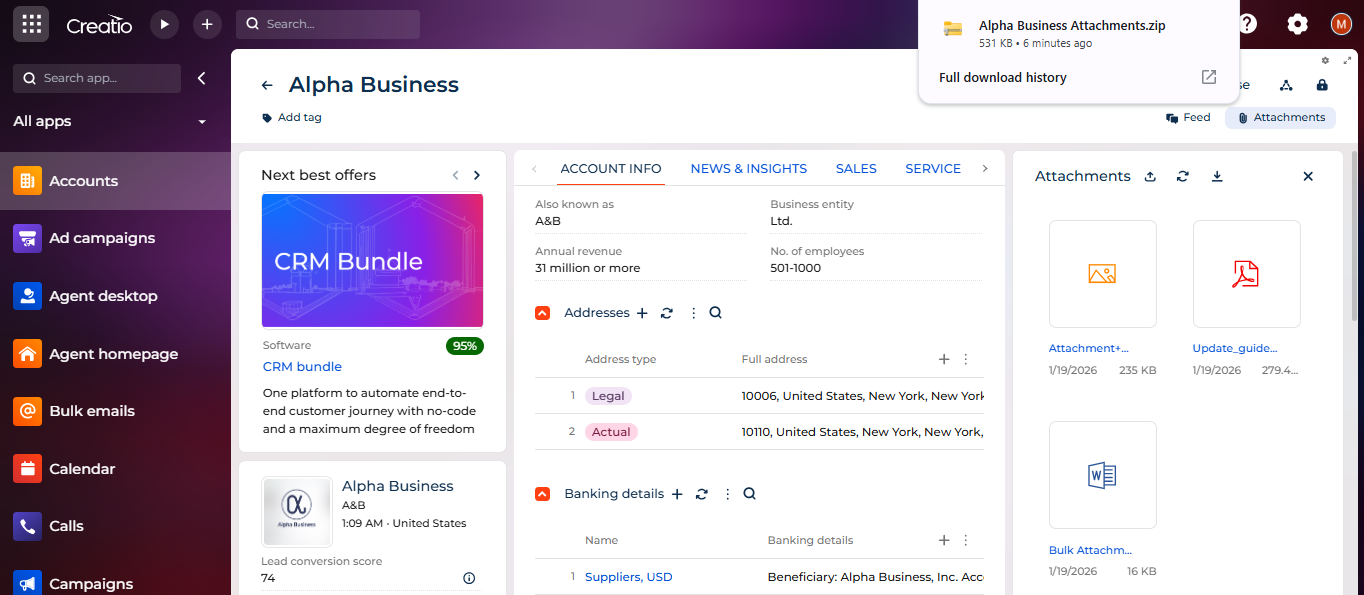Refresh the Attachments panel
Screen dimensions: 1364x595
pos(1183,176)
